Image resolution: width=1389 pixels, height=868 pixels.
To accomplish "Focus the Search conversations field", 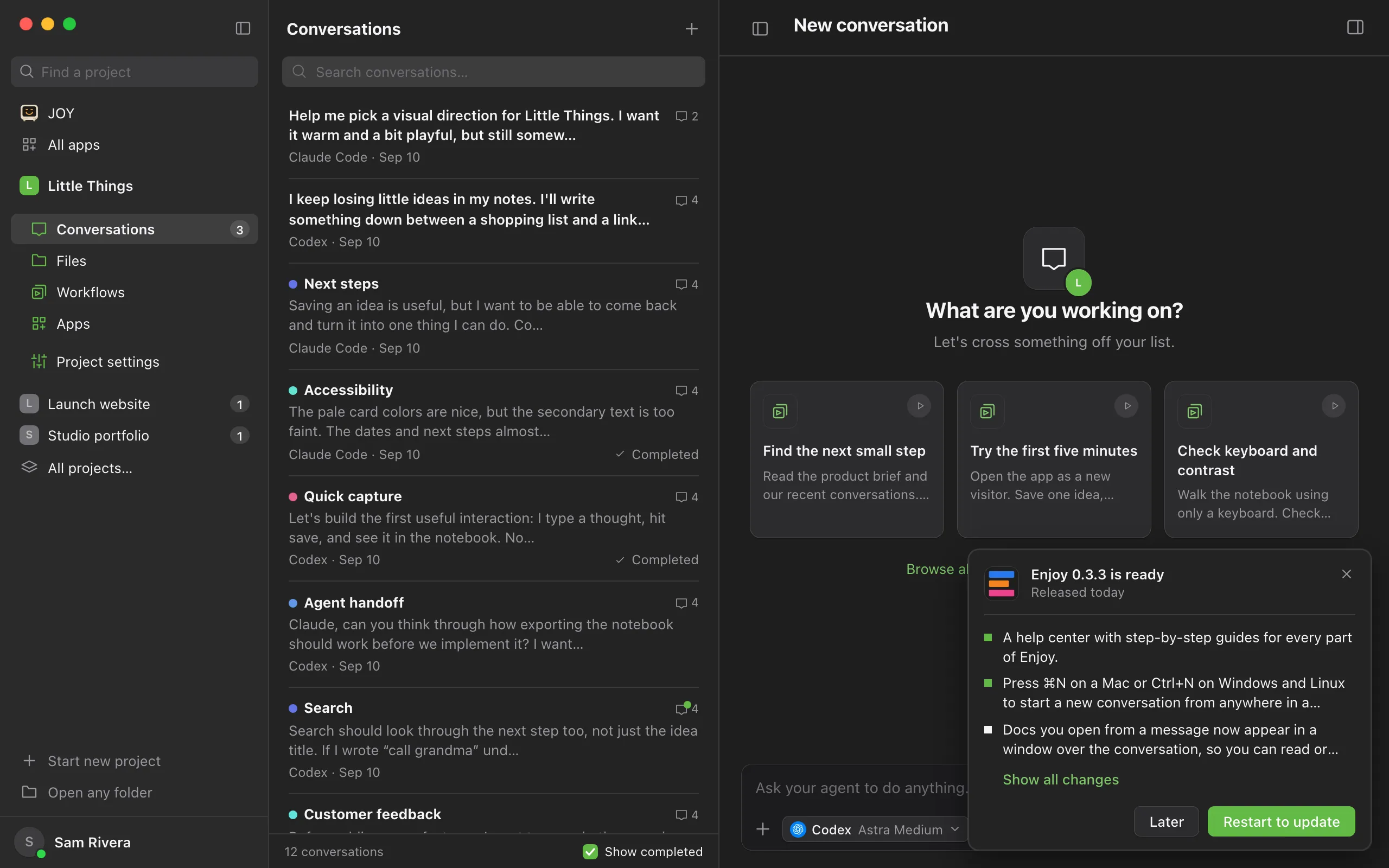I will click(x=494, y=72).
